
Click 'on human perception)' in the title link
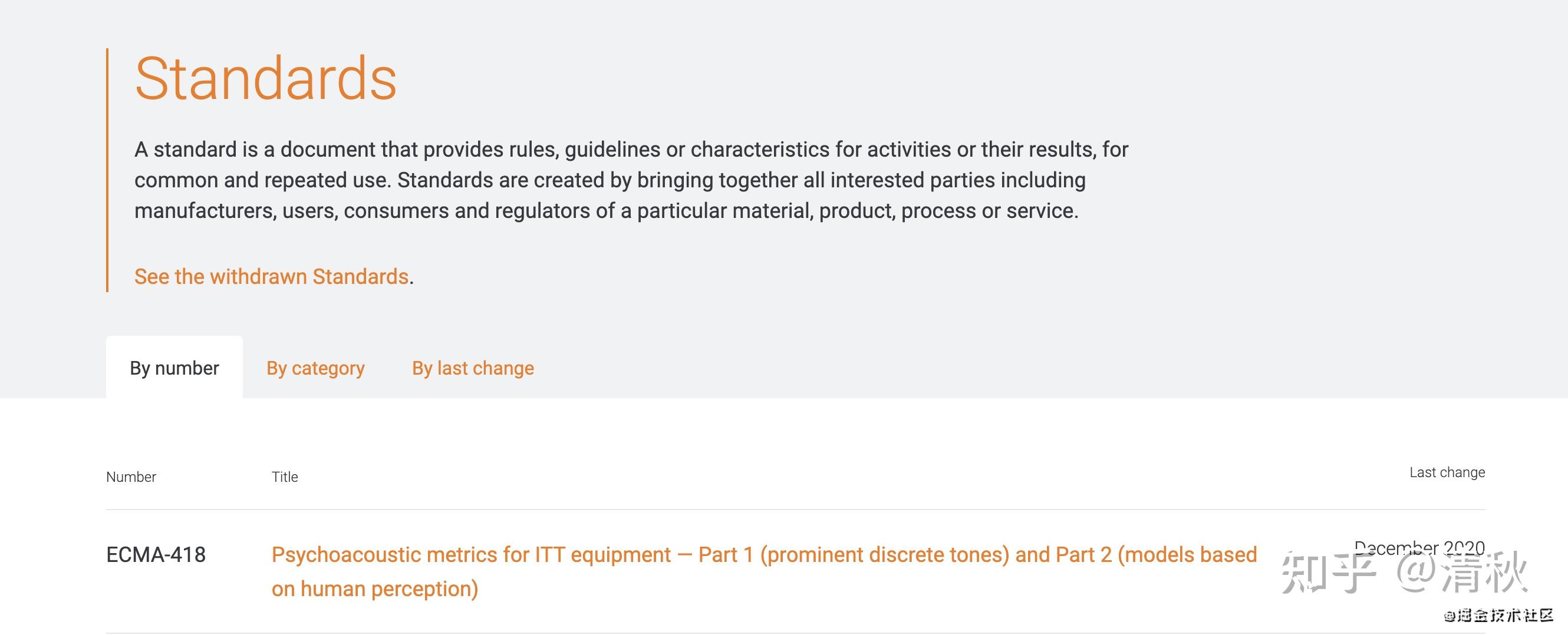pyautogui.click(x=375, y=589)
